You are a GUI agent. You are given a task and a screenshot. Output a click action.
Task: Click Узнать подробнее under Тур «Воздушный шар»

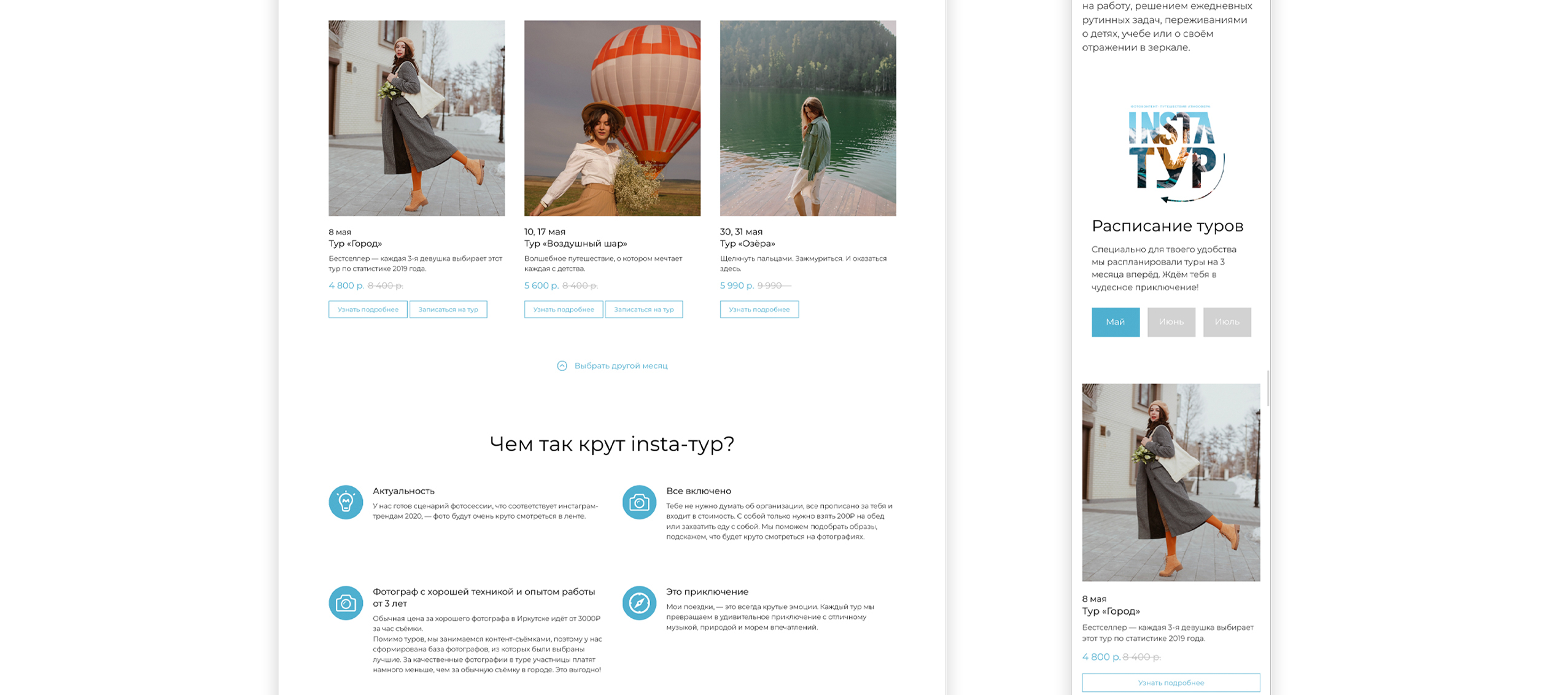pos(564,309)
